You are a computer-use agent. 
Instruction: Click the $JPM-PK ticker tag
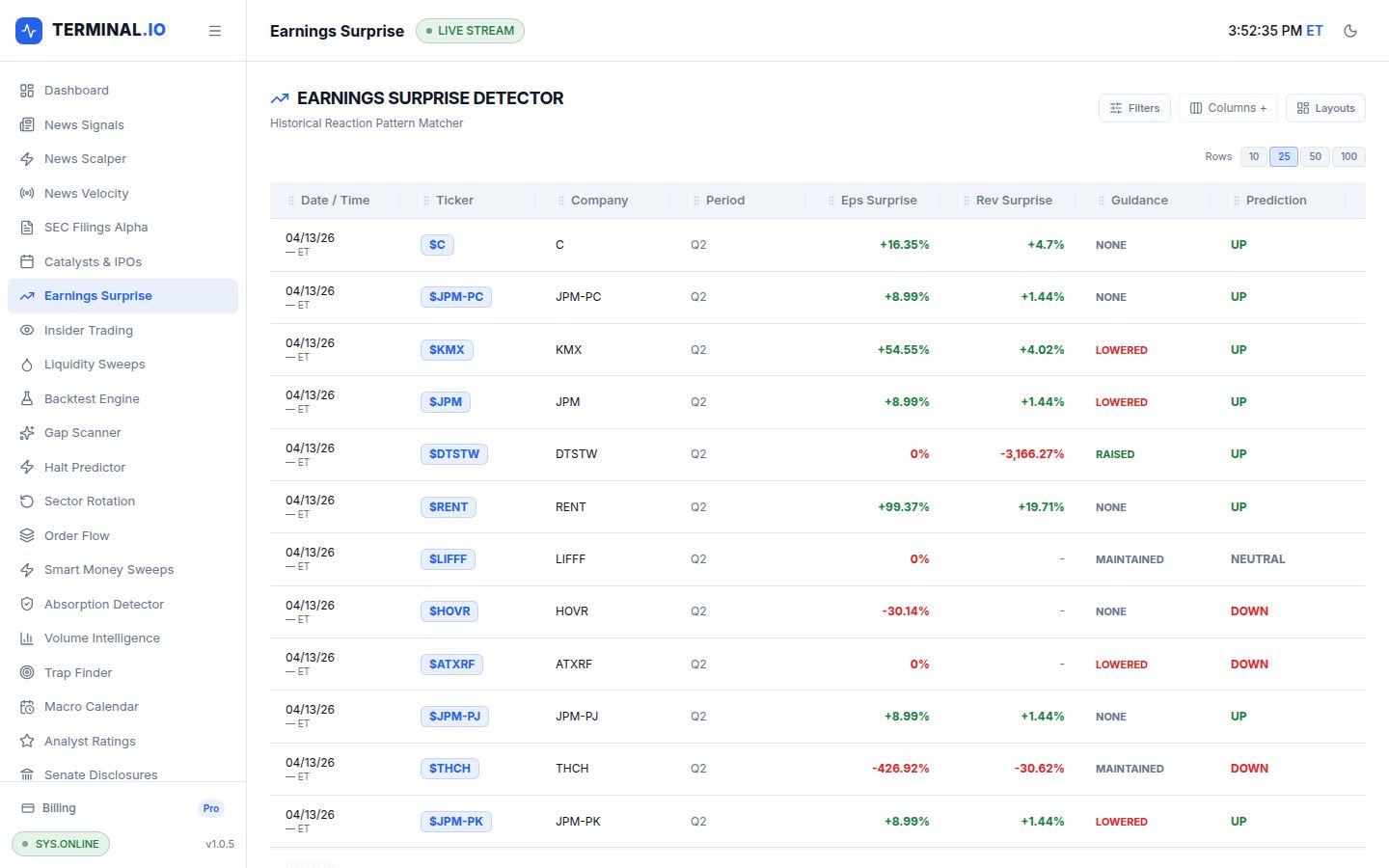pyautogui.click(x=456, y=822)
